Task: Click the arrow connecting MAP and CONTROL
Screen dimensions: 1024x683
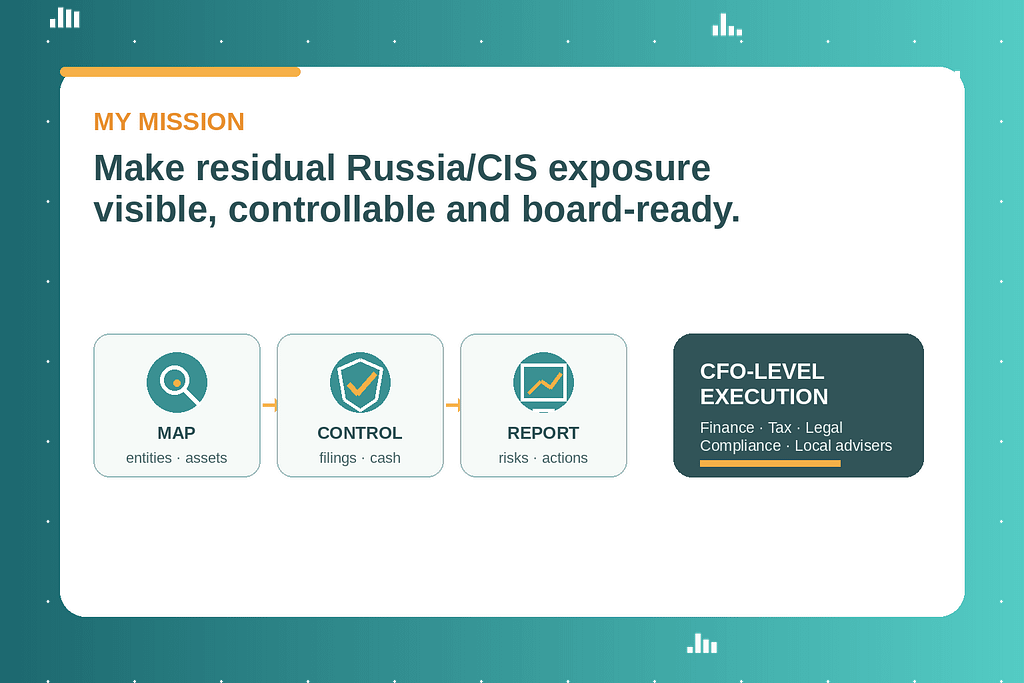Action: click(269, 405)
